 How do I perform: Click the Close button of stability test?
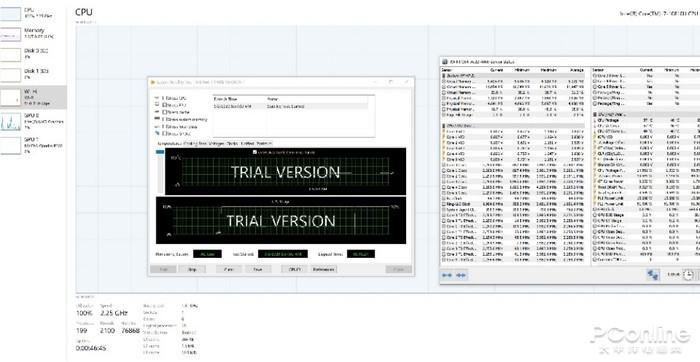pos(399,269)
